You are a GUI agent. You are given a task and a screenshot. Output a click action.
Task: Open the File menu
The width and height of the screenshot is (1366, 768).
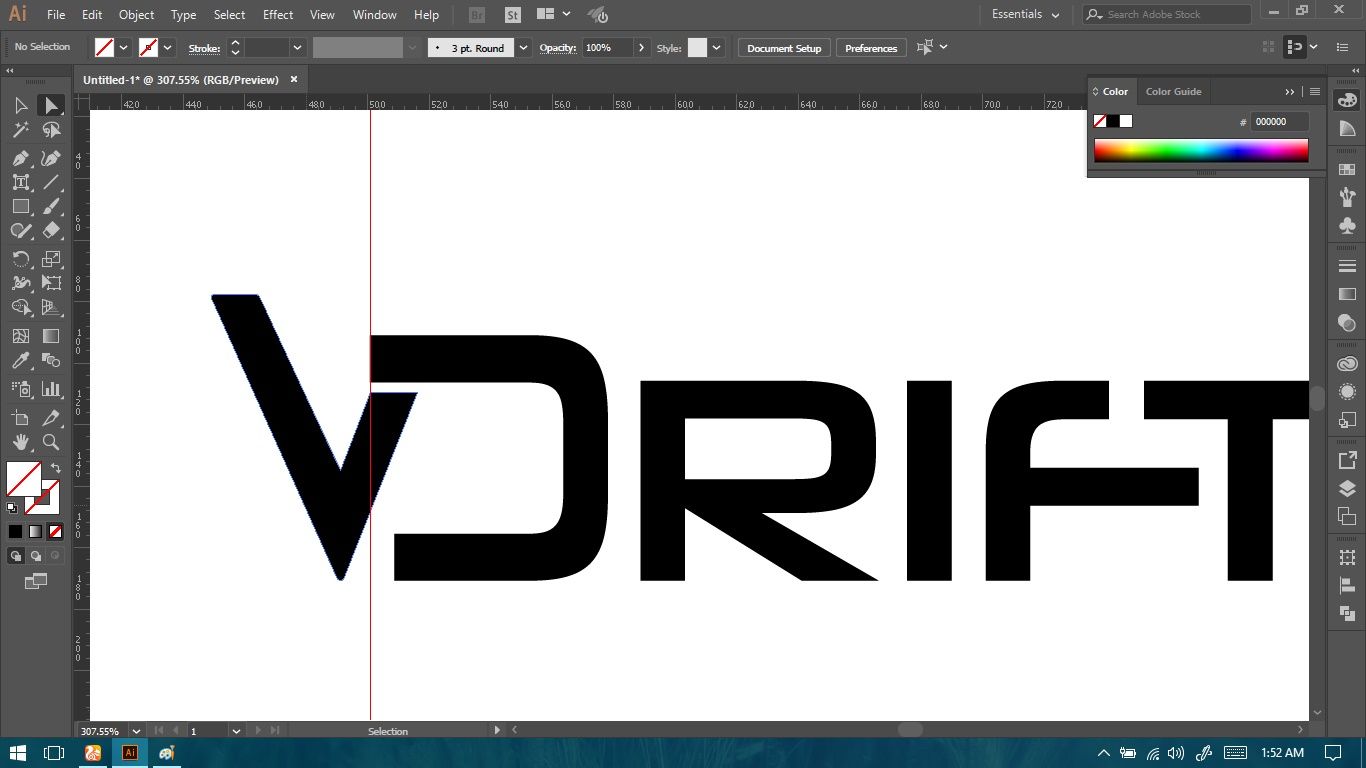click(56, 15)
